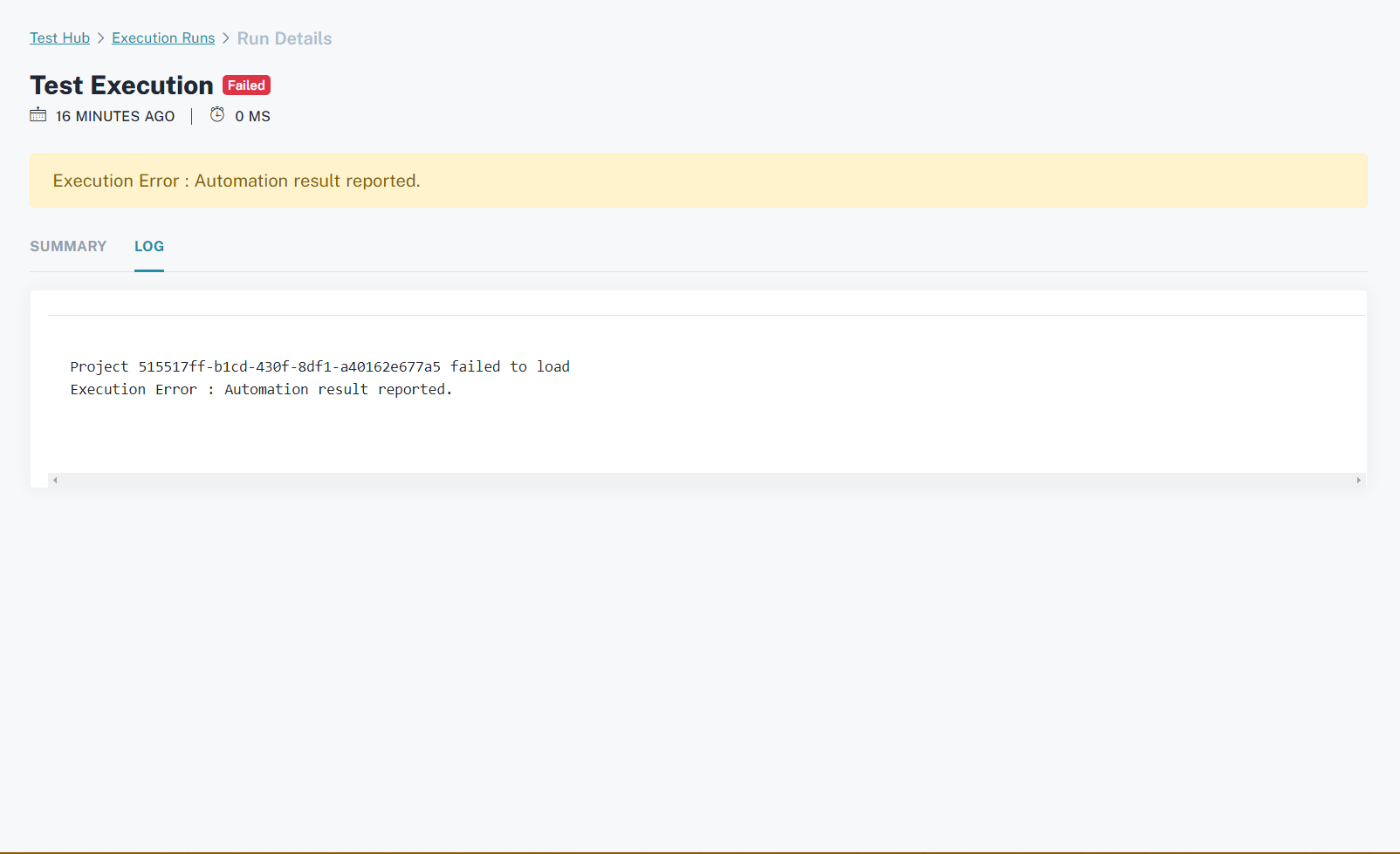Click the yellow Execution Error warning banner

[698, 181]
